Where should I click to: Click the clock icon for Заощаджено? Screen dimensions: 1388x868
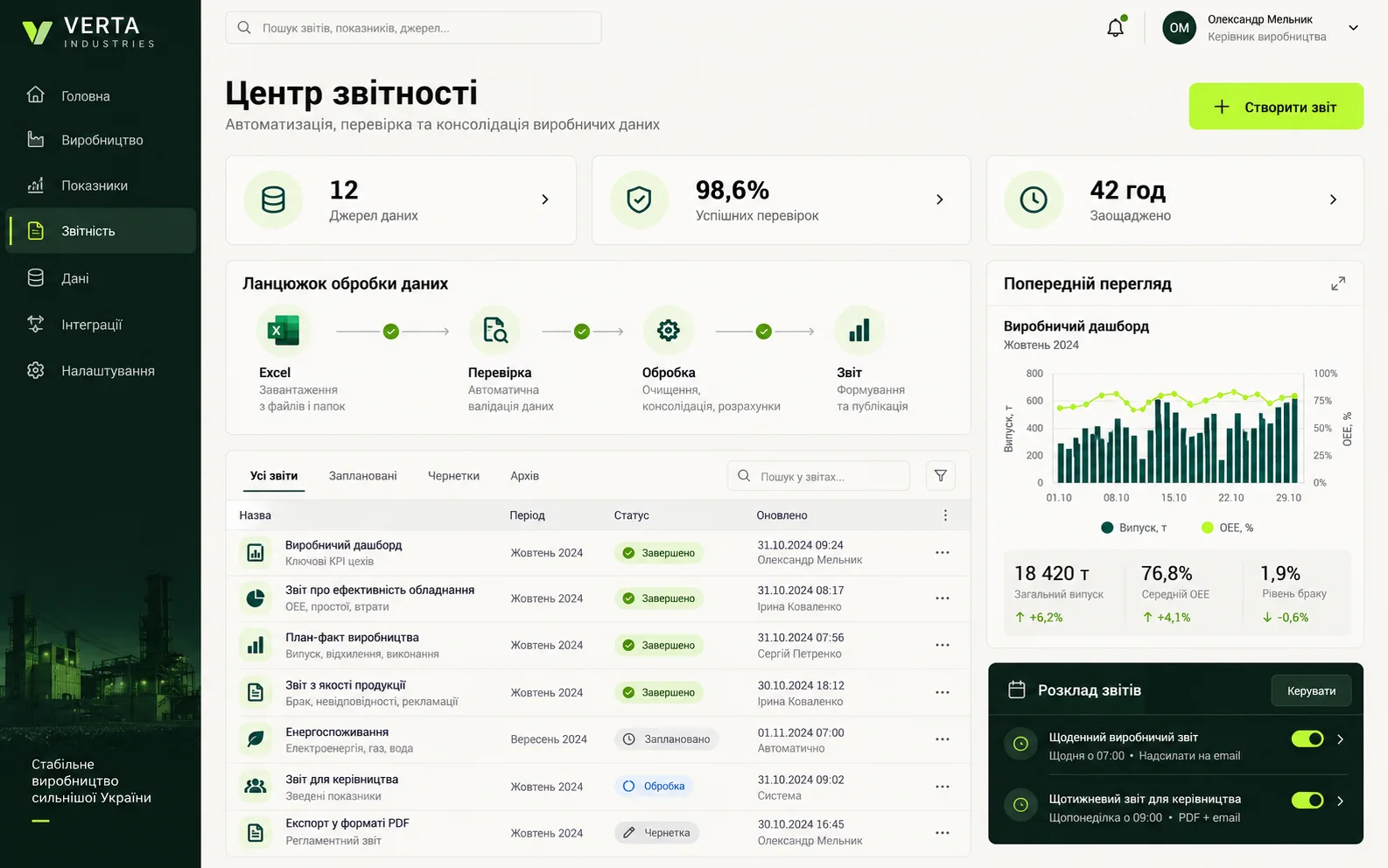click(1034, 200)
